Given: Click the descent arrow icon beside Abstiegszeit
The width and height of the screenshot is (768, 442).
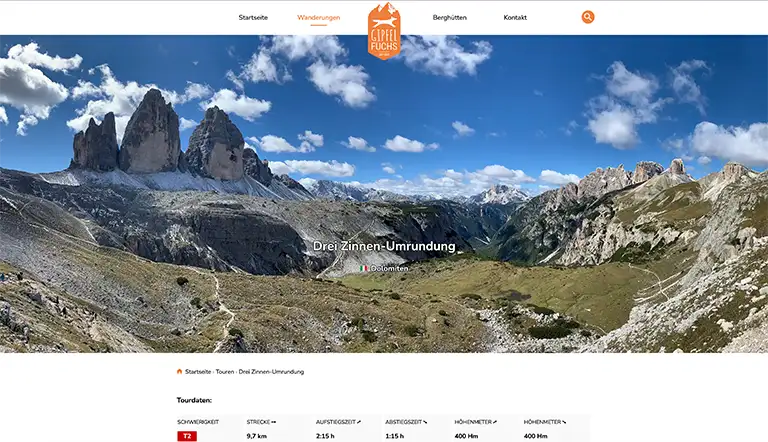Looking at the screenshot, I should click(424, 422).
